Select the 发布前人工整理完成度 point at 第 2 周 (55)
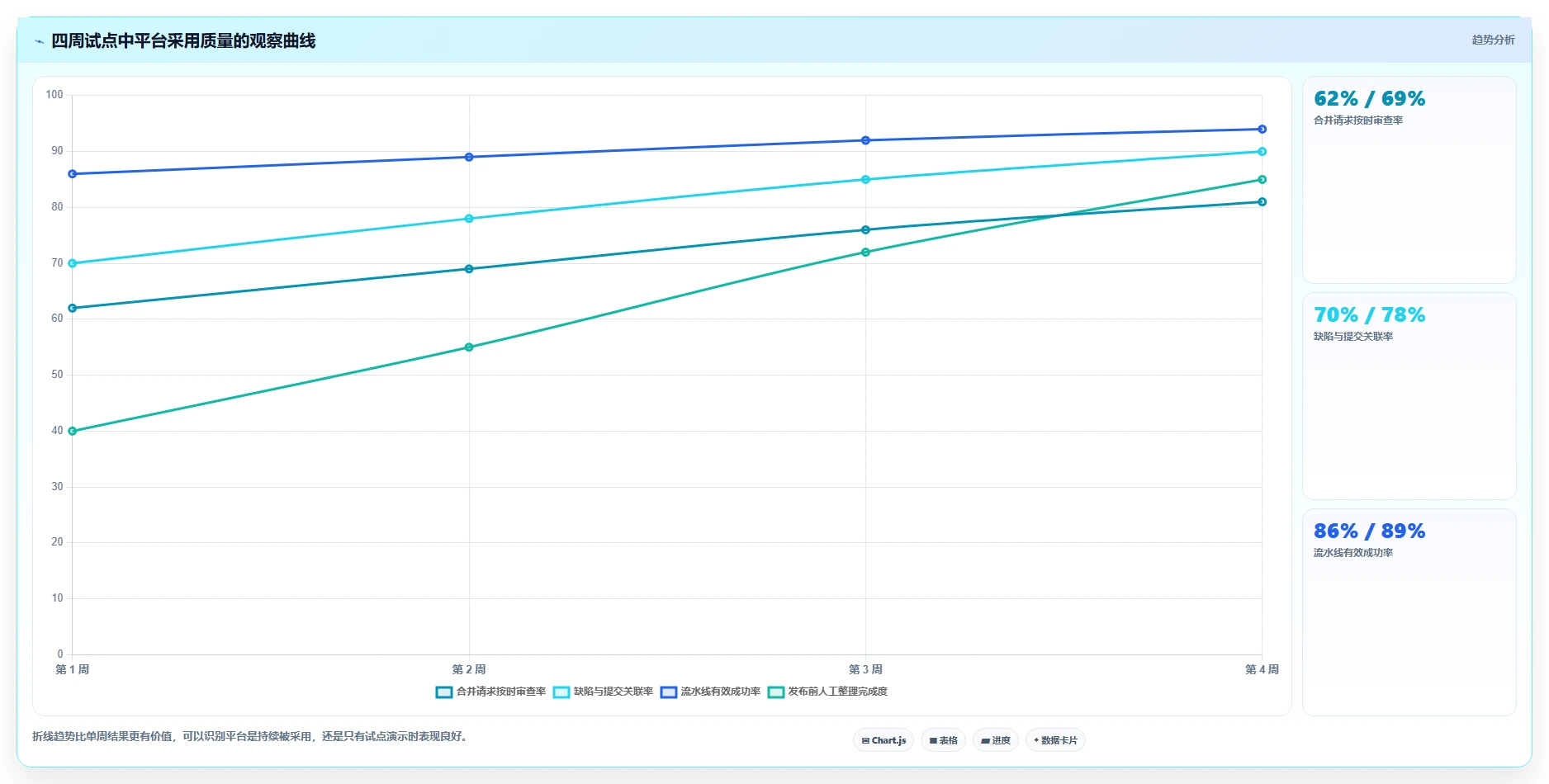Screen dimensions: 1549x784 pos(469,347)
